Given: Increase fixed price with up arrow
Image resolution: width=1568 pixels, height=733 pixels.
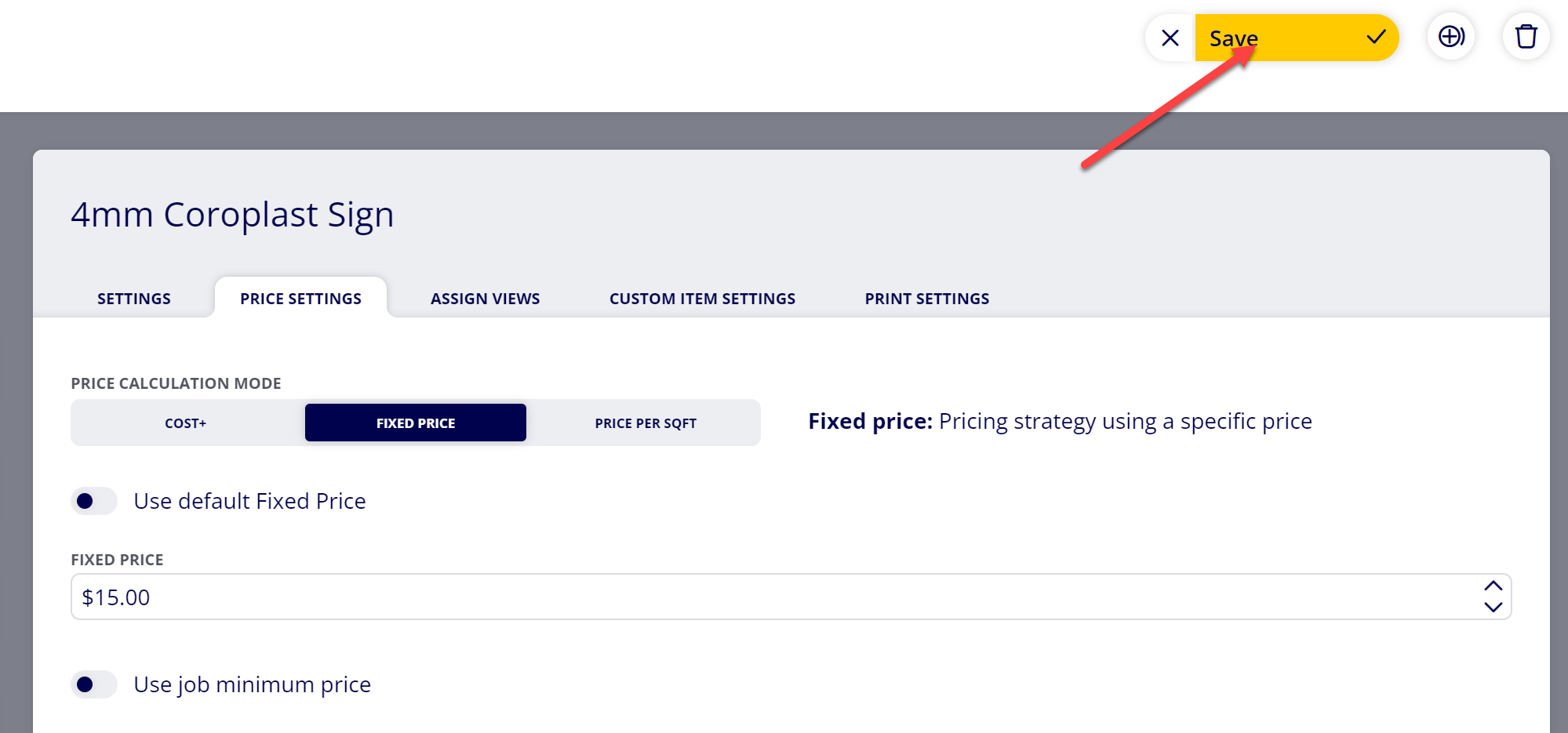Looking at the screenshot, I should [x=1493, y=586].
